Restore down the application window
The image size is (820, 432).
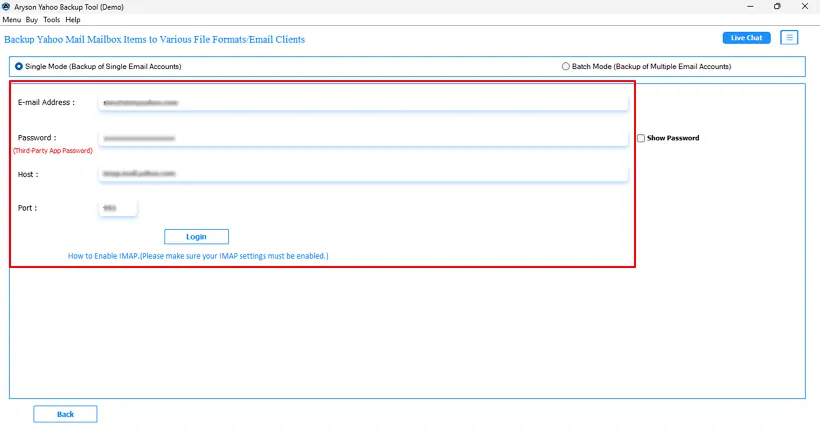(x=777, y=7)
